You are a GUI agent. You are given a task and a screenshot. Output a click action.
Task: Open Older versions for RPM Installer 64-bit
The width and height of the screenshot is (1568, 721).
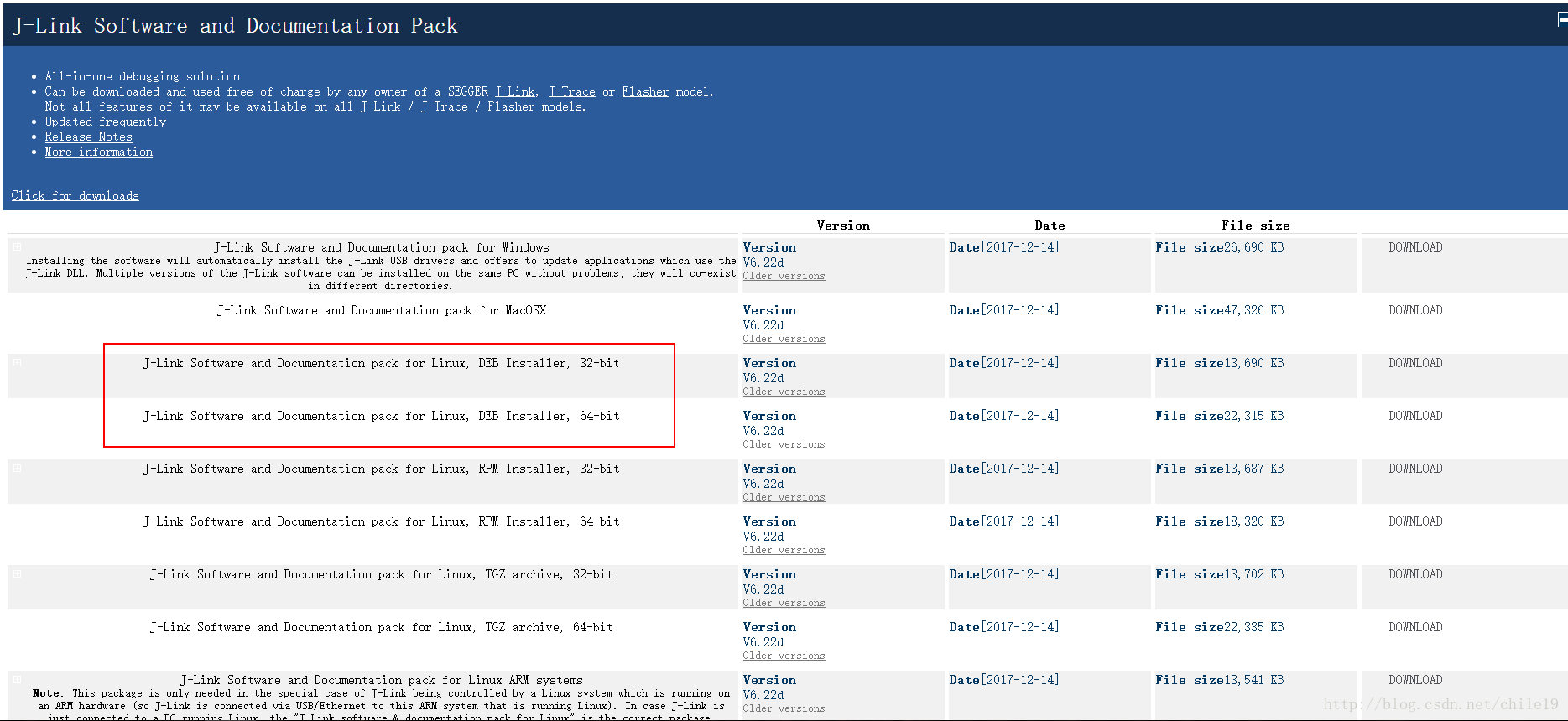point(784,550)
